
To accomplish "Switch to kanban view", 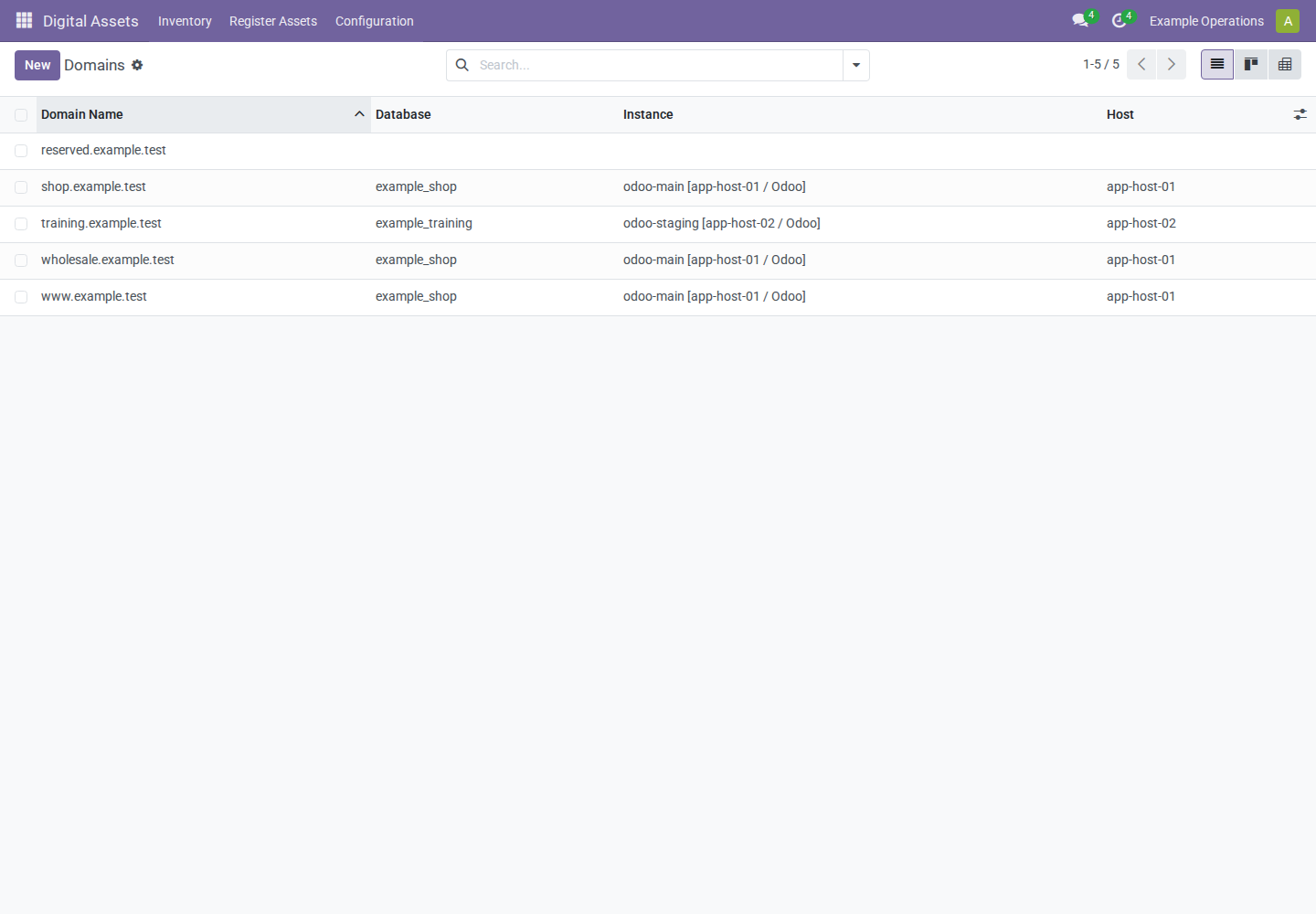I will pos(1251,65).
